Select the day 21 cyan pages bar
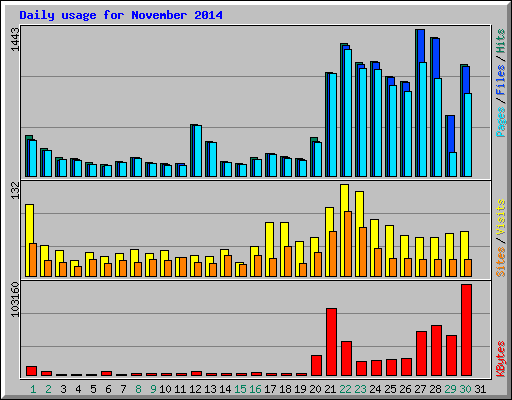 click(333, 125)
